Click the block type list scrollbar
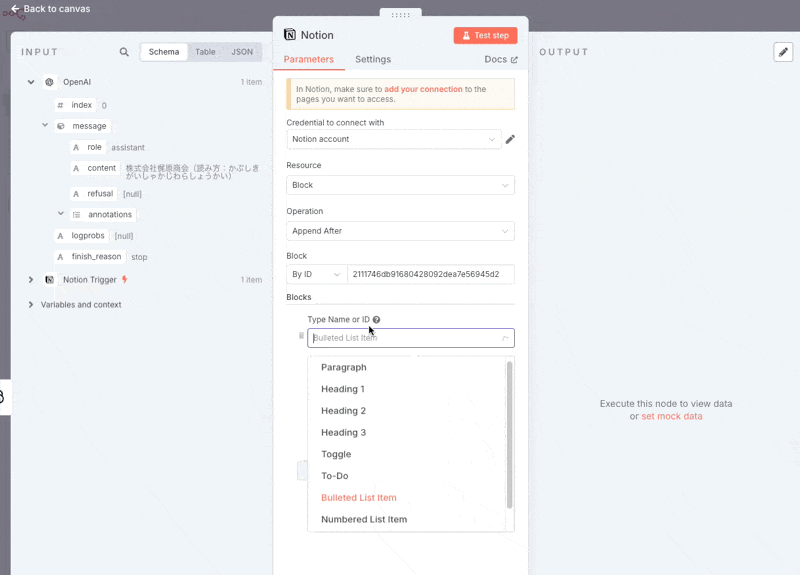Viewport: 800px width, 575px height. (509, 435)
